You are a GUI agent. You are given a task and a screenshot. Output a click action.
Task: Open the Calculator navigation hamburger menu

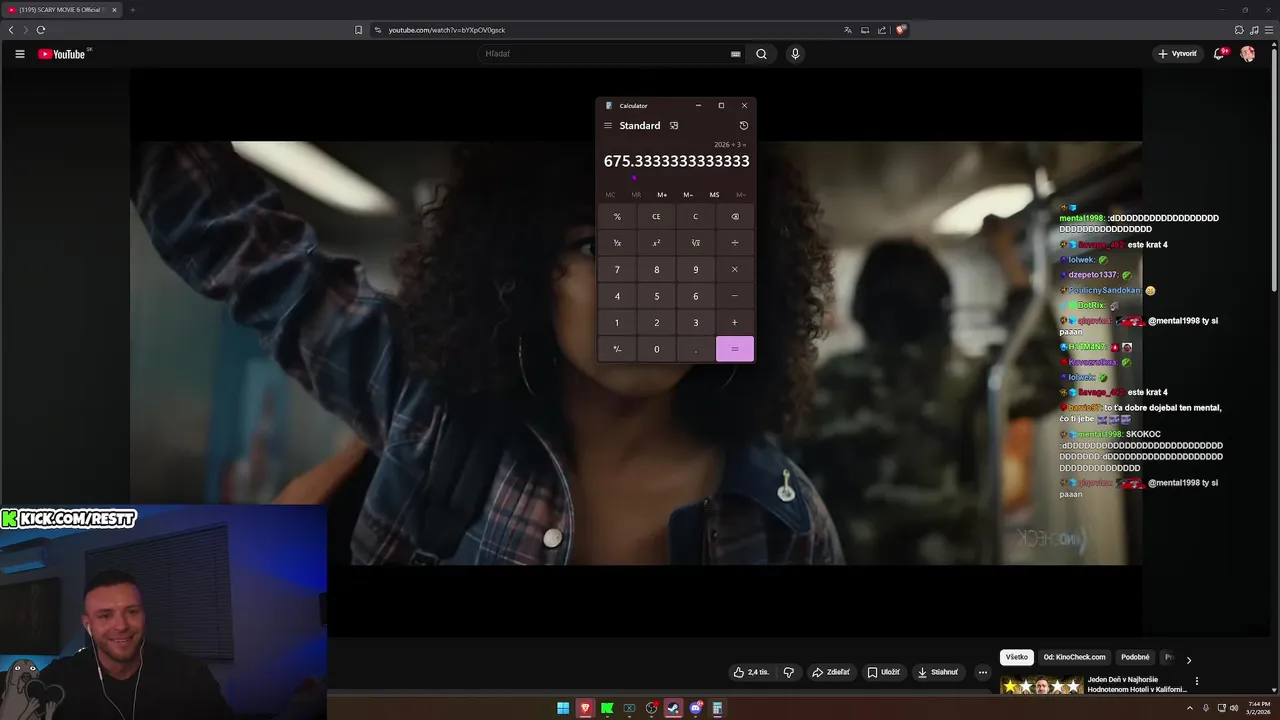pos(607,126)
